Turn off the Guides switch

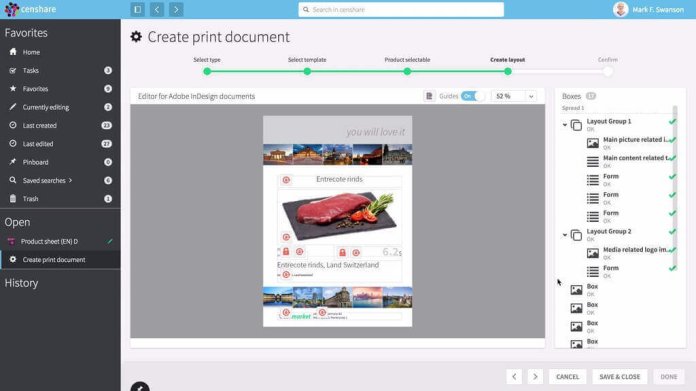coord(472,96)
